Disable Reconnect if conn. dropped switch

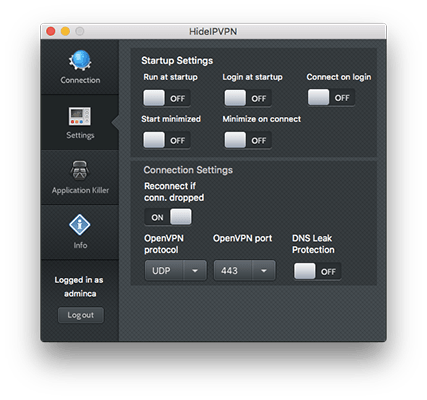pos(168,217)
